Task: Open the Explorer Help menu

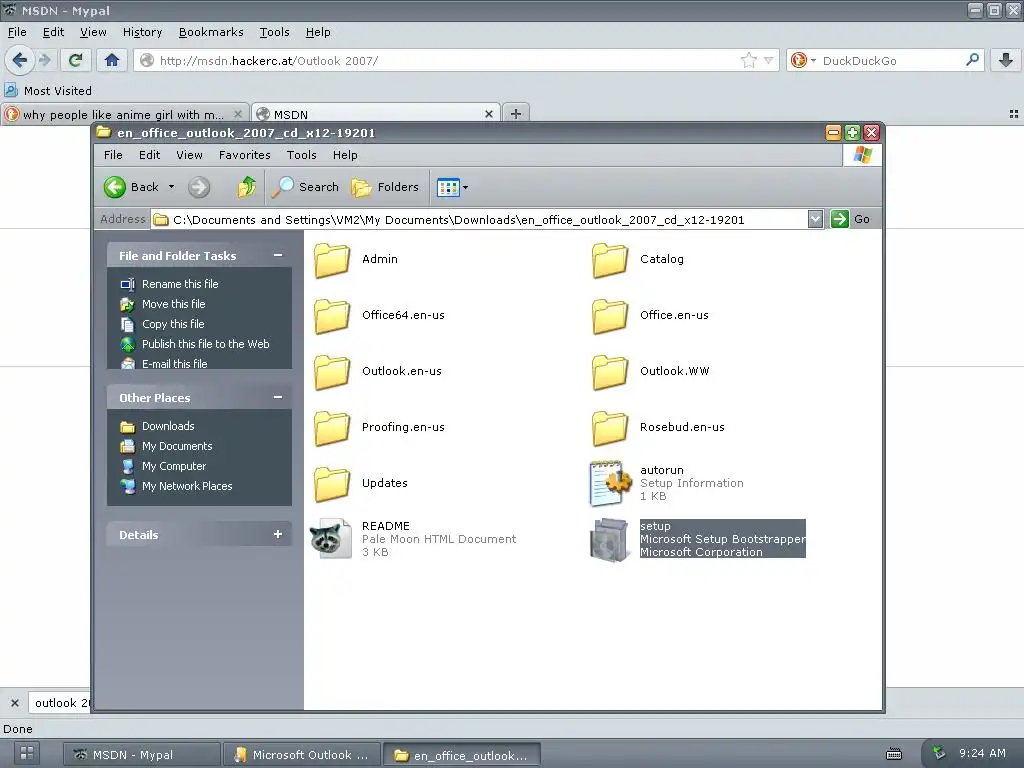Action: 345,155
